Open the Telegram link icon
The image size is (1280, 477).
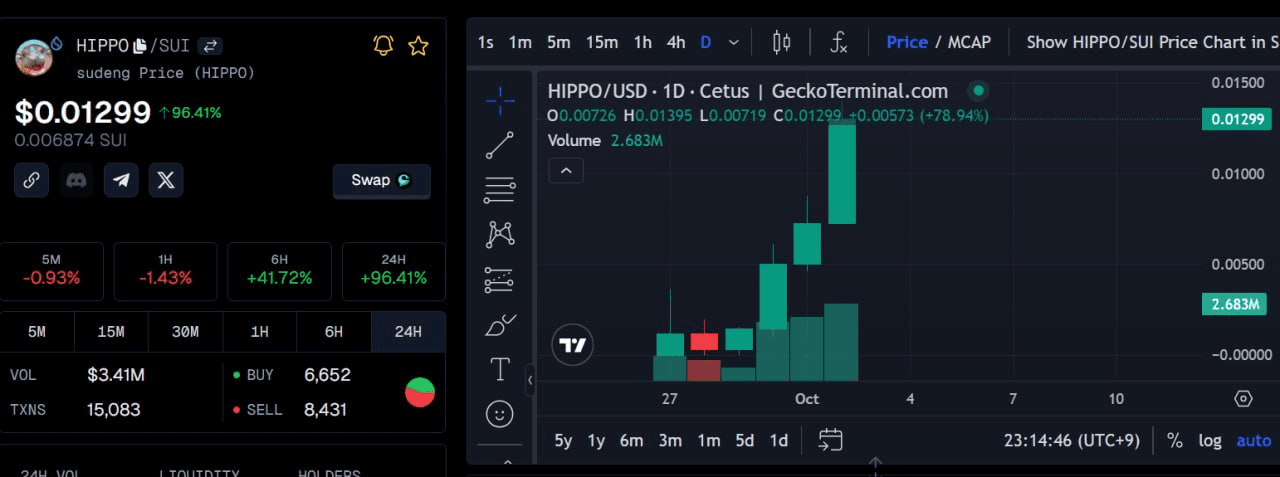121,180
